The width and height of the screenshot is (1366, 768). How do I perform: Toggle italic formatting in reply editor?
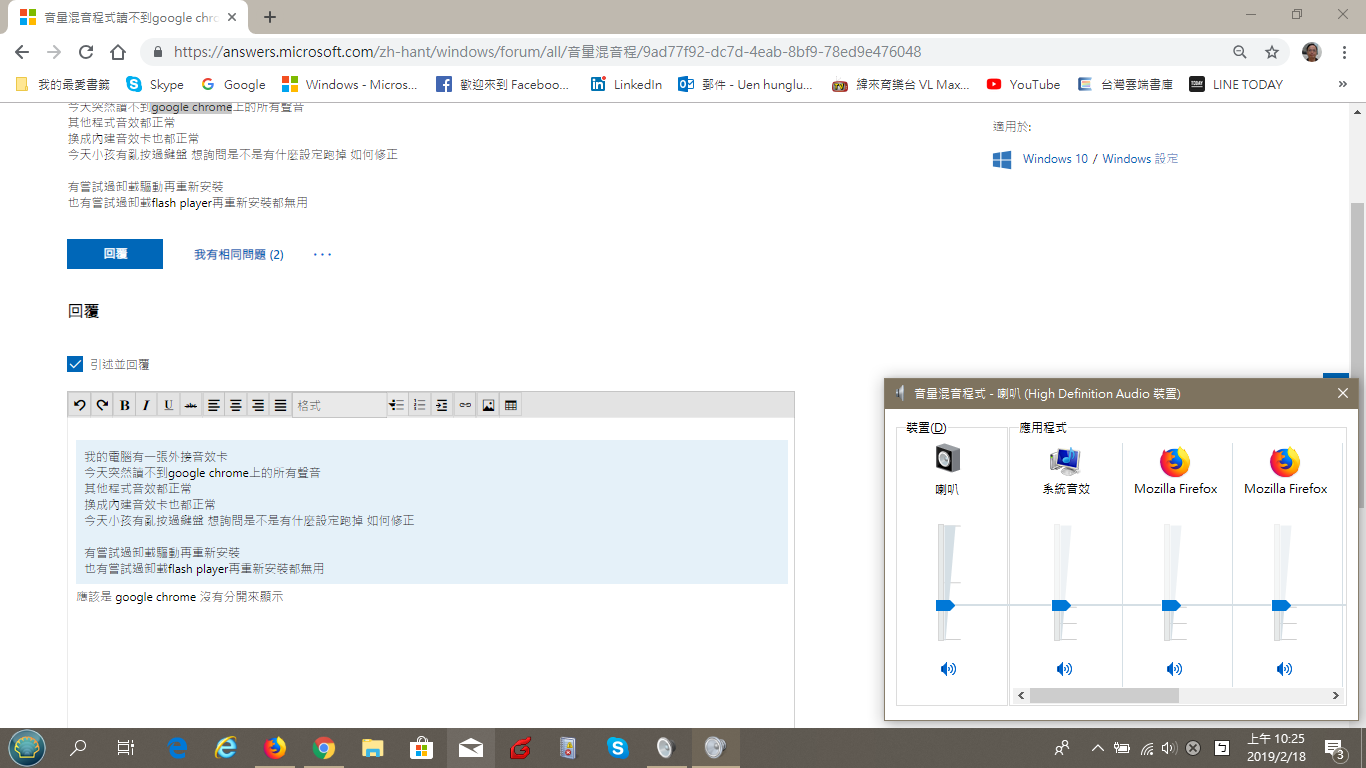146,405
